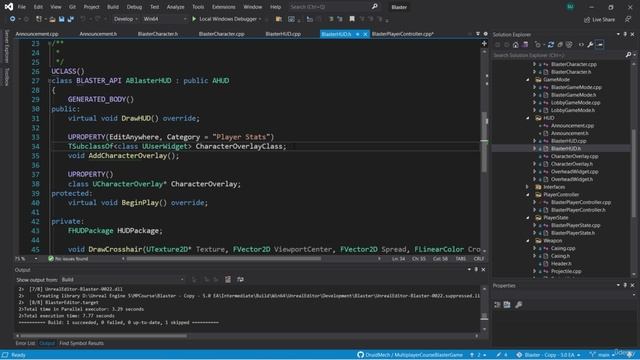Collapse the Weapon folder
This screenshot has width=640, height=360.
click(x=528, y=241)
